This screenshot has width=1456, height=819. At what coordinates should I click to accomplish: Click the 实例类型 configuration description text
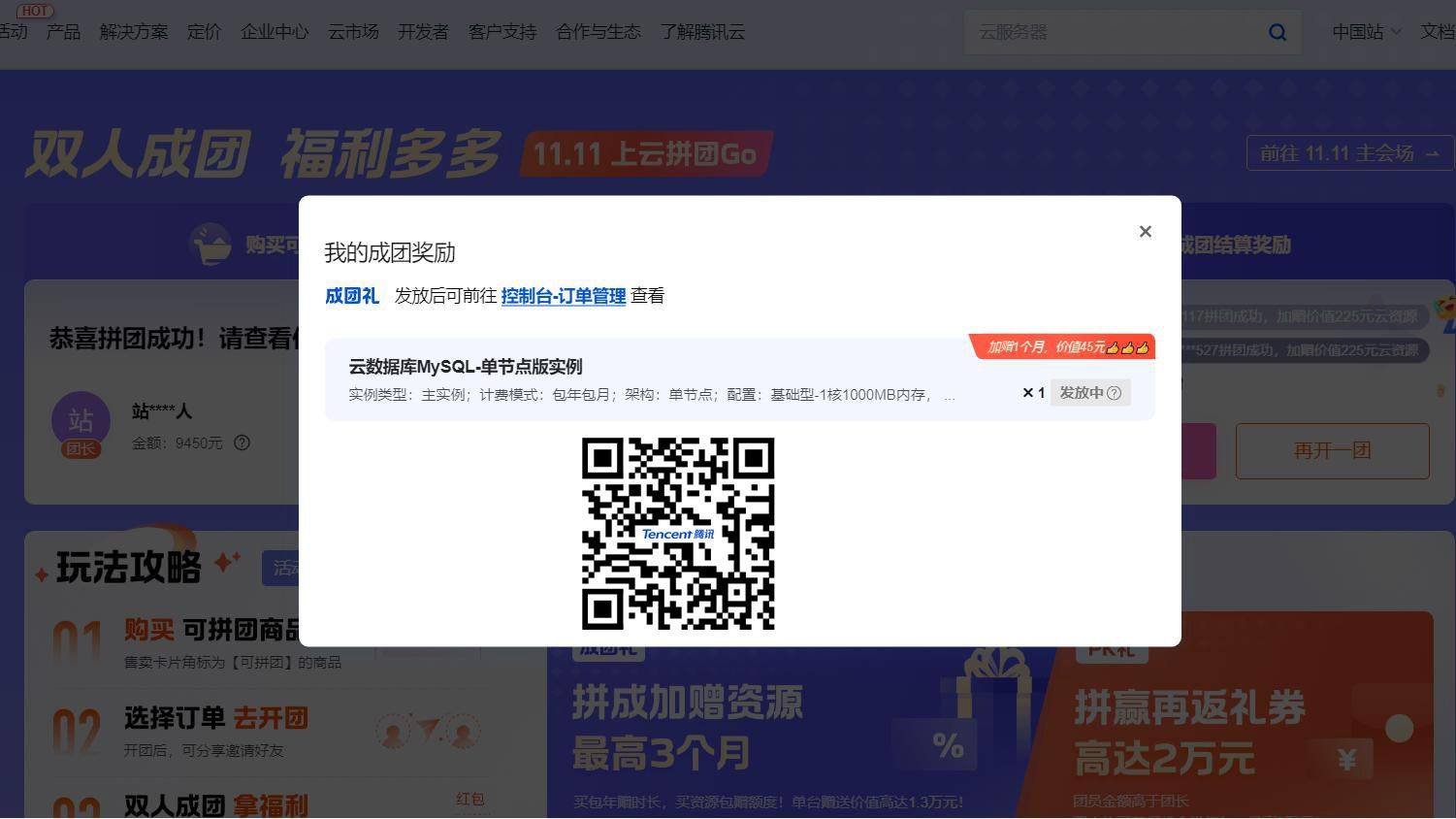pyautogui.click(x=652, y=395)
